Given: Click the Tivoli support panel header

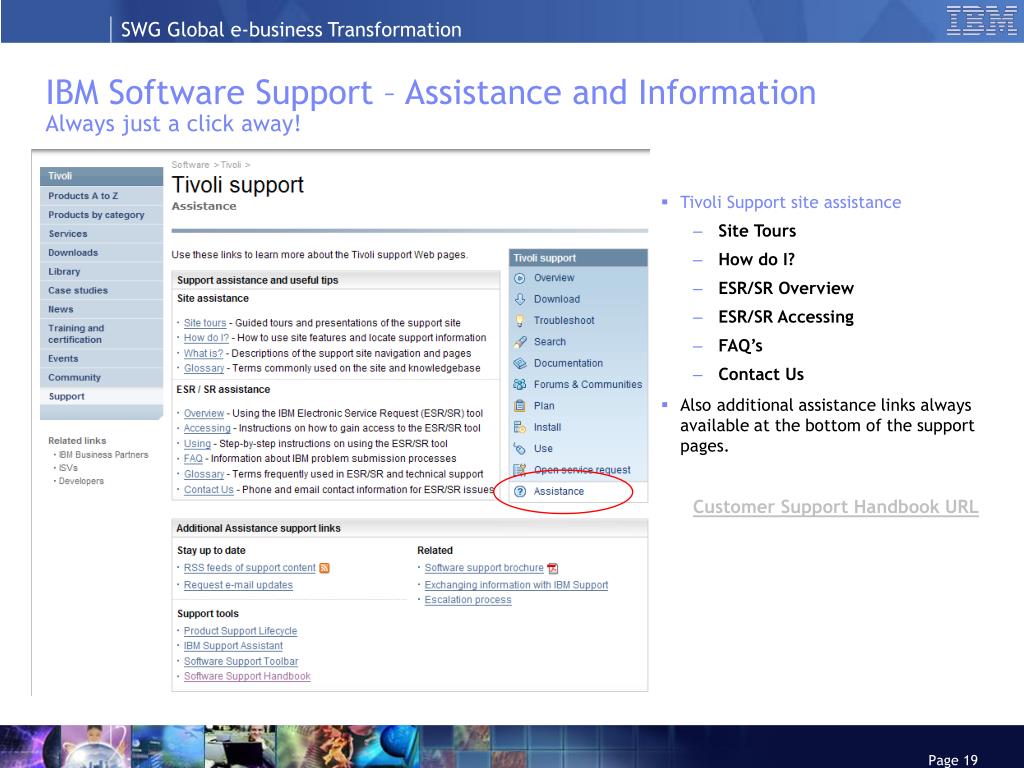Looking at the screenshot, I should pos(579,258).
